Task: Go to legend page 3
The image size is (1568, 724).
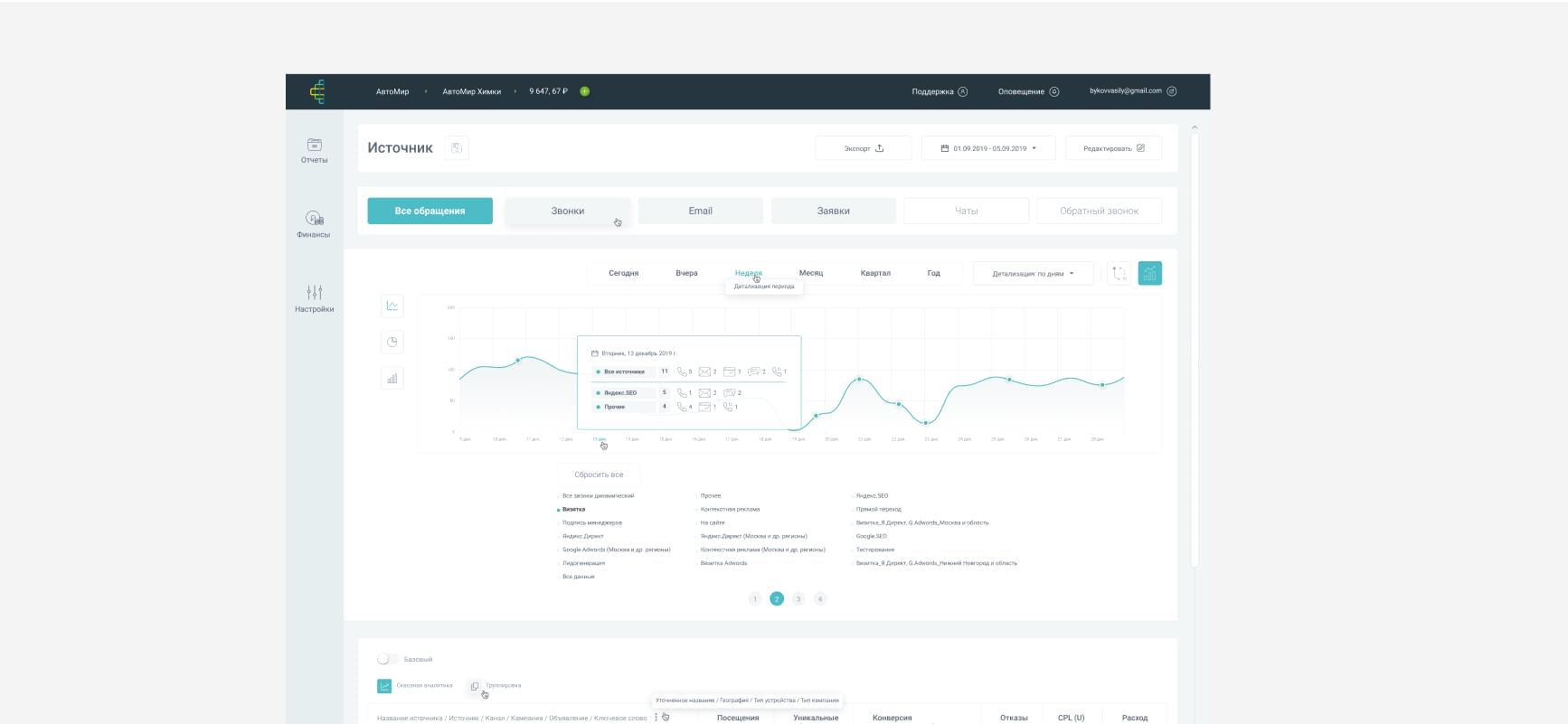Action: [798, 598]
